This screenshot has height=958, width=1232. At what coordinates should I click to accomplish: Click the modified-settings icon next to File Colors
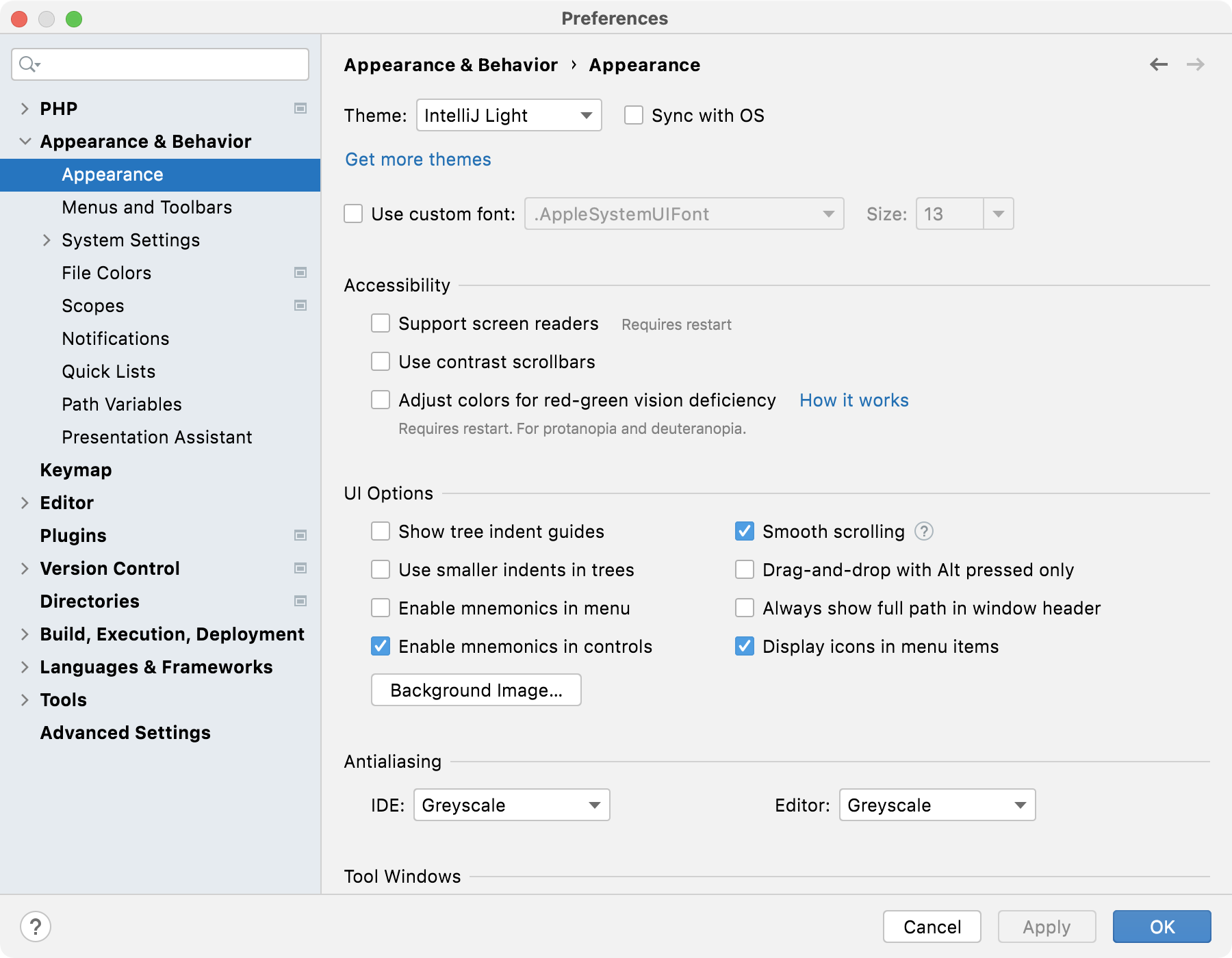pyautogui.click(x=300, y=272)
